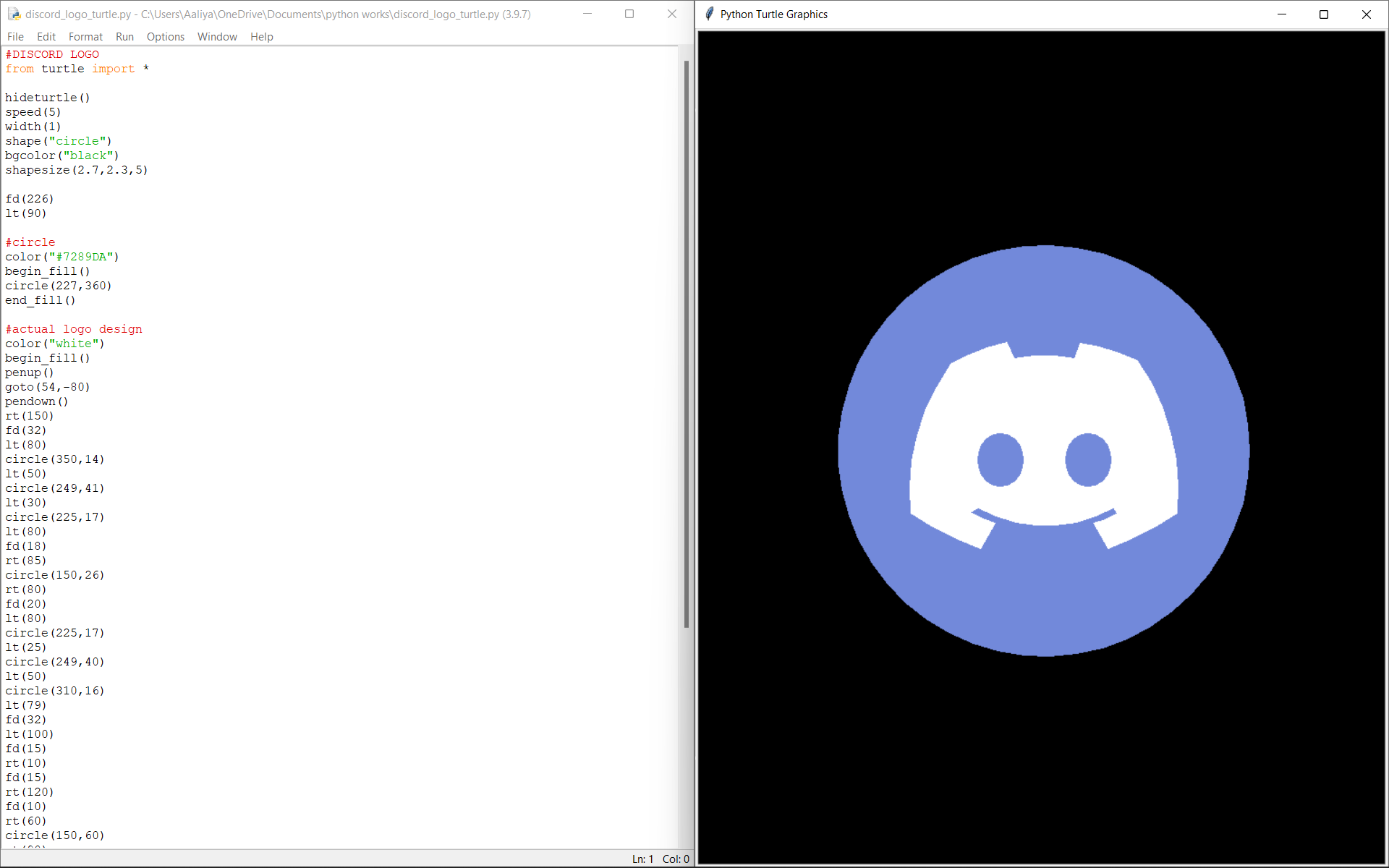Click the Python Turtle Graphics feather icon
The image size is (1389, 868).
(709, 14)
